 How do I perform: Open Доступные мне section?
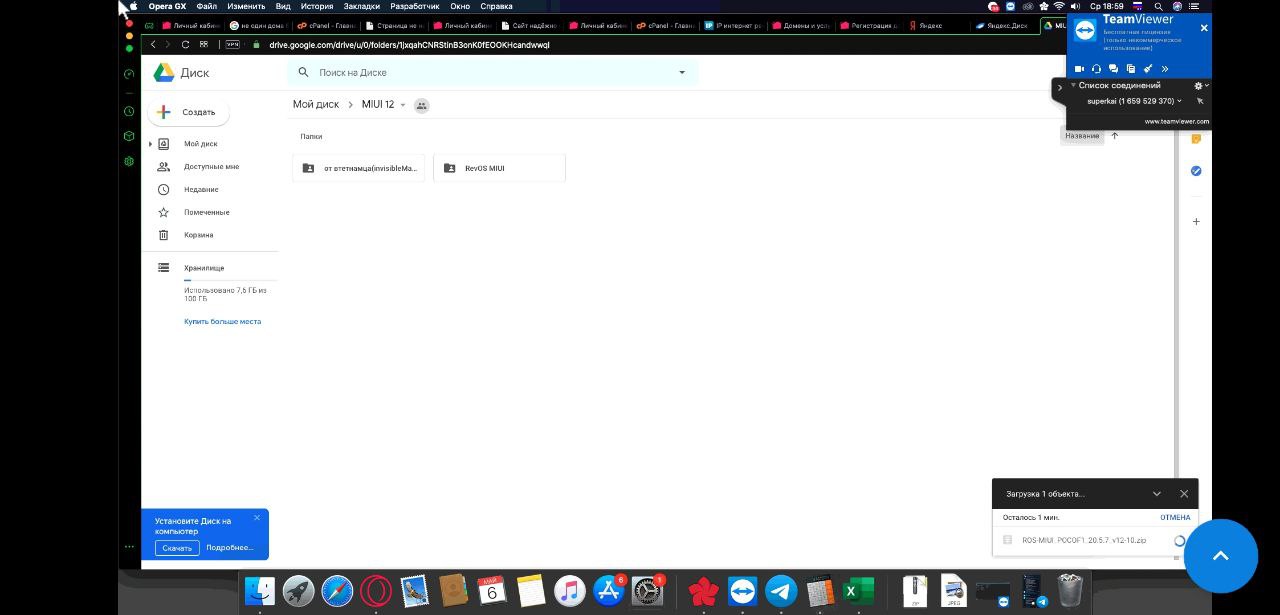click(x=211, y=167)
